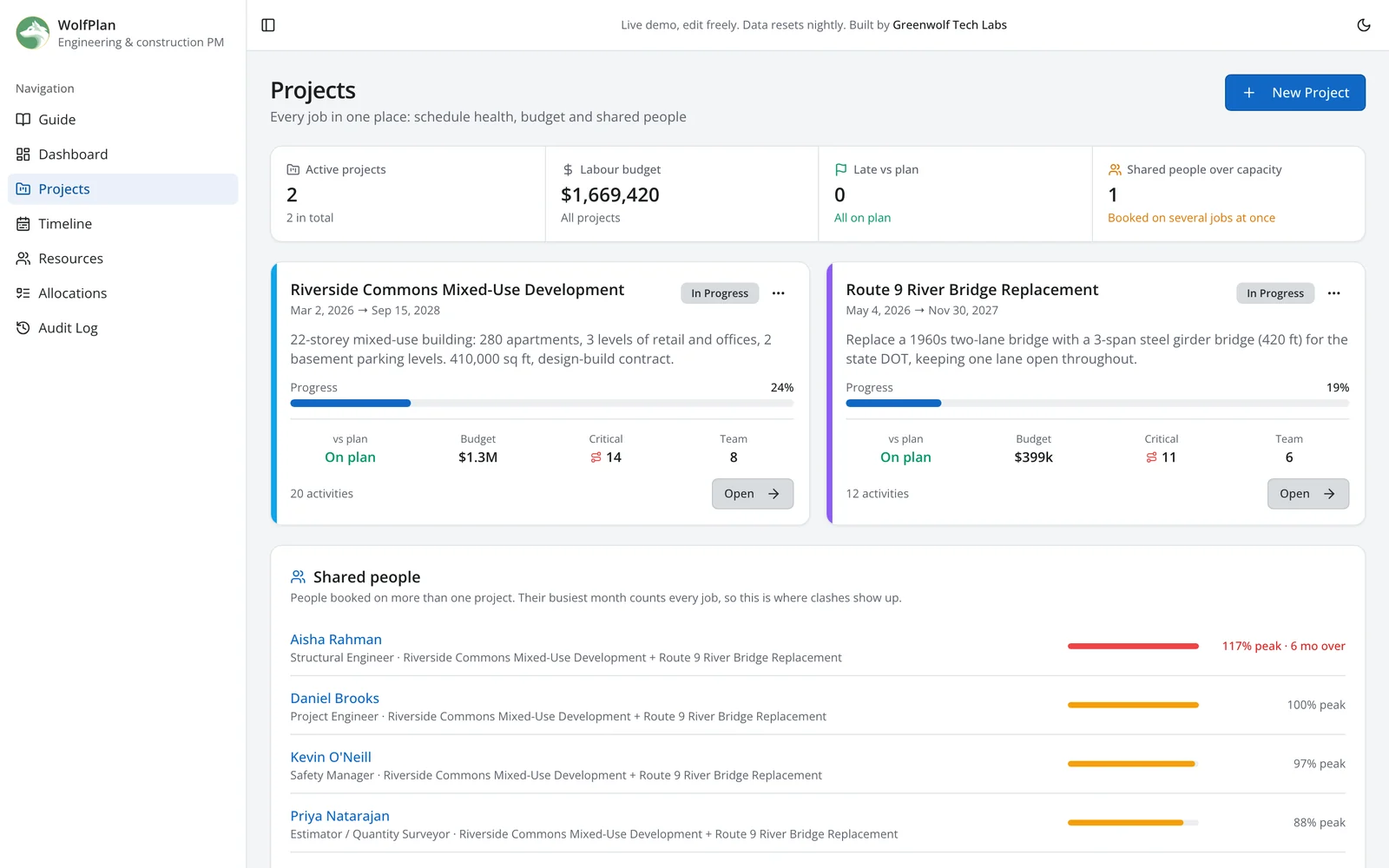Open the Greenwolf Tech Labs link
This screenshot has width=1389, height=868.
(950, 25)
